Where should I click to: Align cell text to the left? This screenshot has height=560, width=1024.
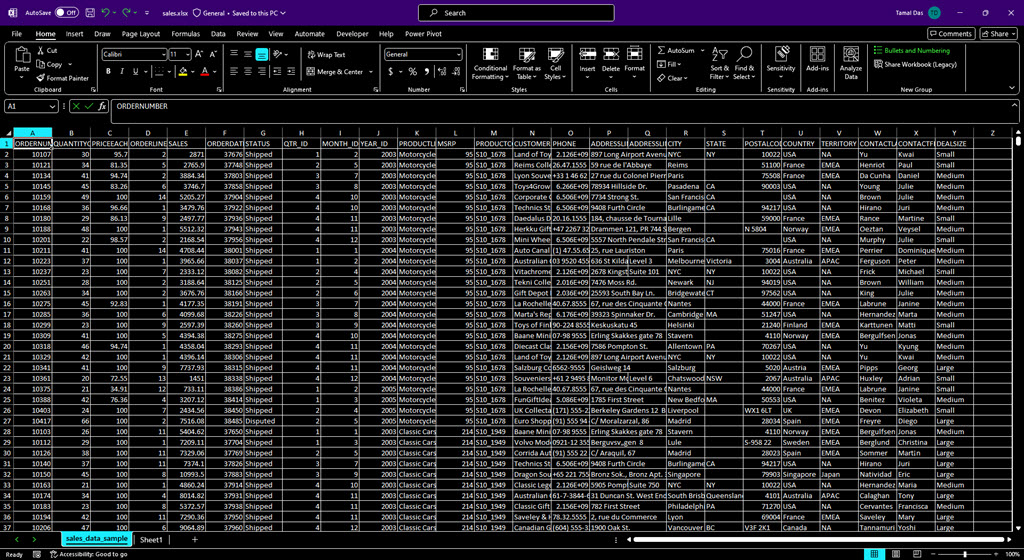click(x=234, y=72)
